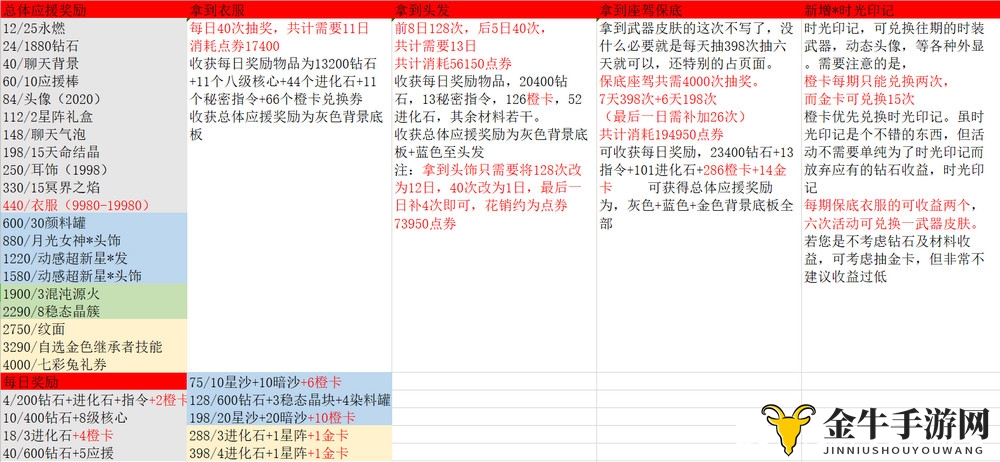Click the red line 消耗点券17400

click(235, 46)
